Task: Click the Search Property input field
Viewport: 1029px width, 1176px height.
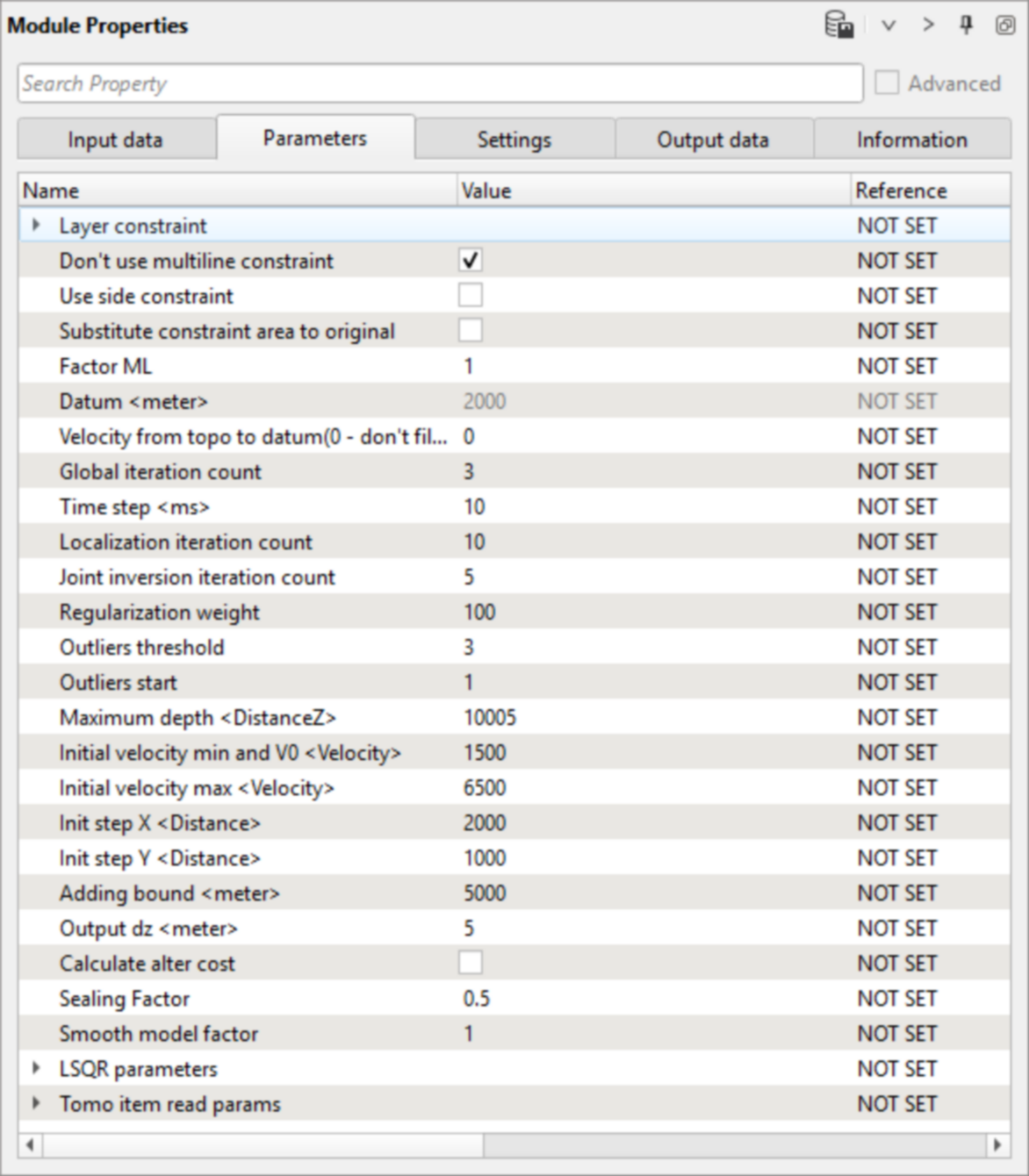Action: pos(439,83)
